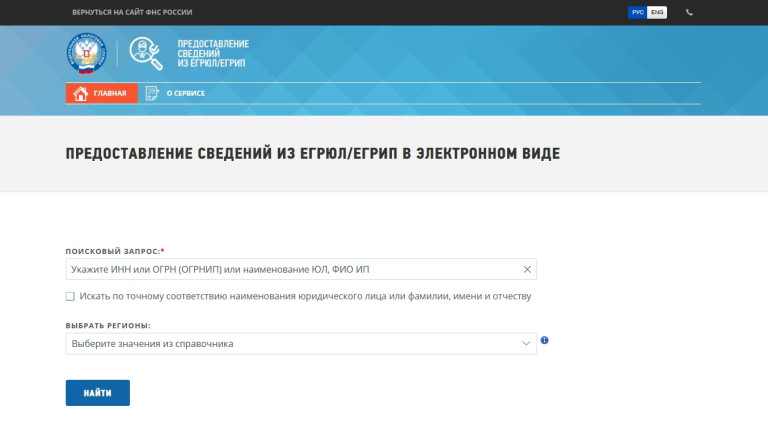768x432 pixels.
Task: Open the Выберите значения из справочника combo box
Action: 301,344
